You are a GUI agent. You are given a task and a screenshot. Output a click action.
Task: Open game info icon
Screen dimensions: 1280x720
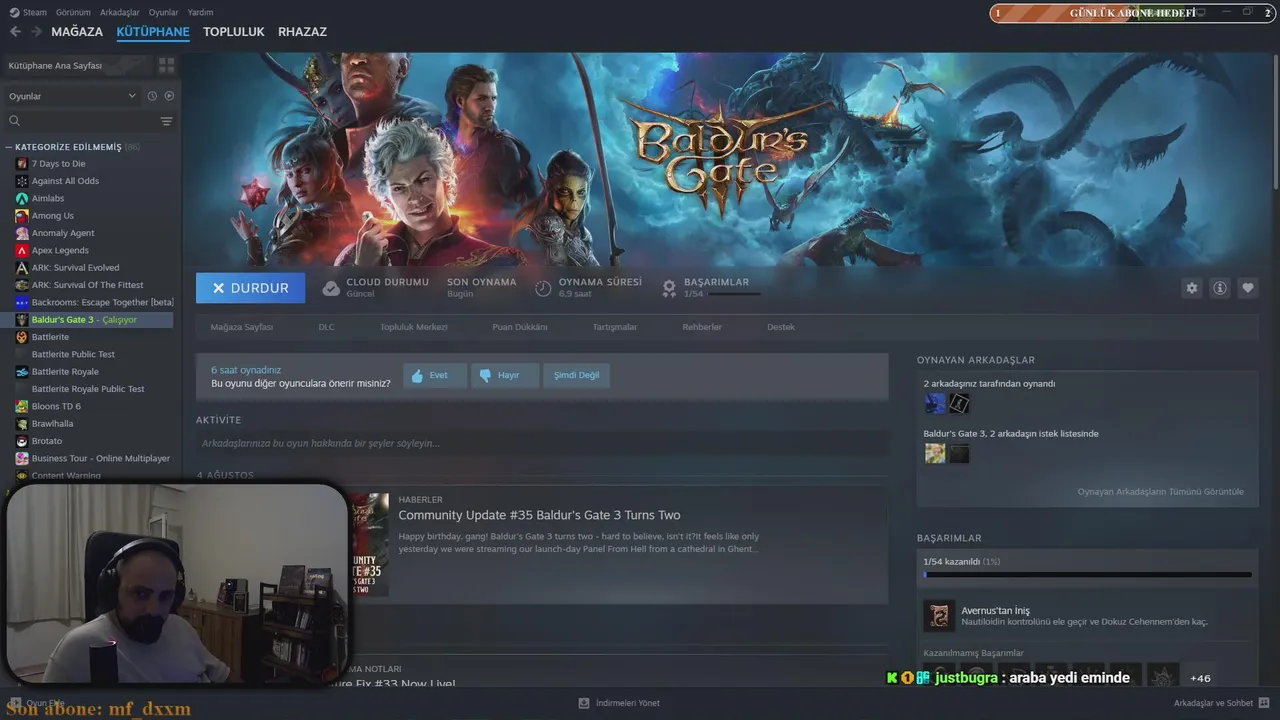click(x=1220, y=288)
